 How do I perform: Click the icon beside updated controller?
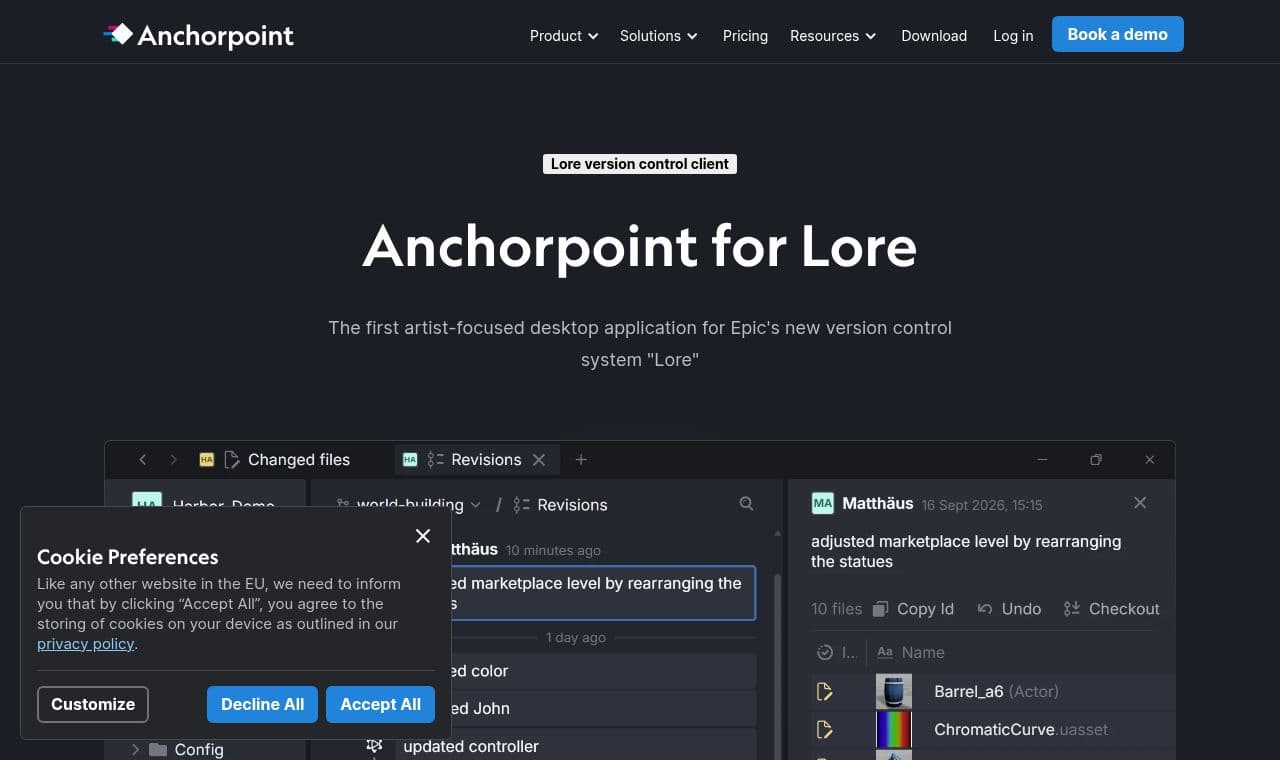point(375,746)
